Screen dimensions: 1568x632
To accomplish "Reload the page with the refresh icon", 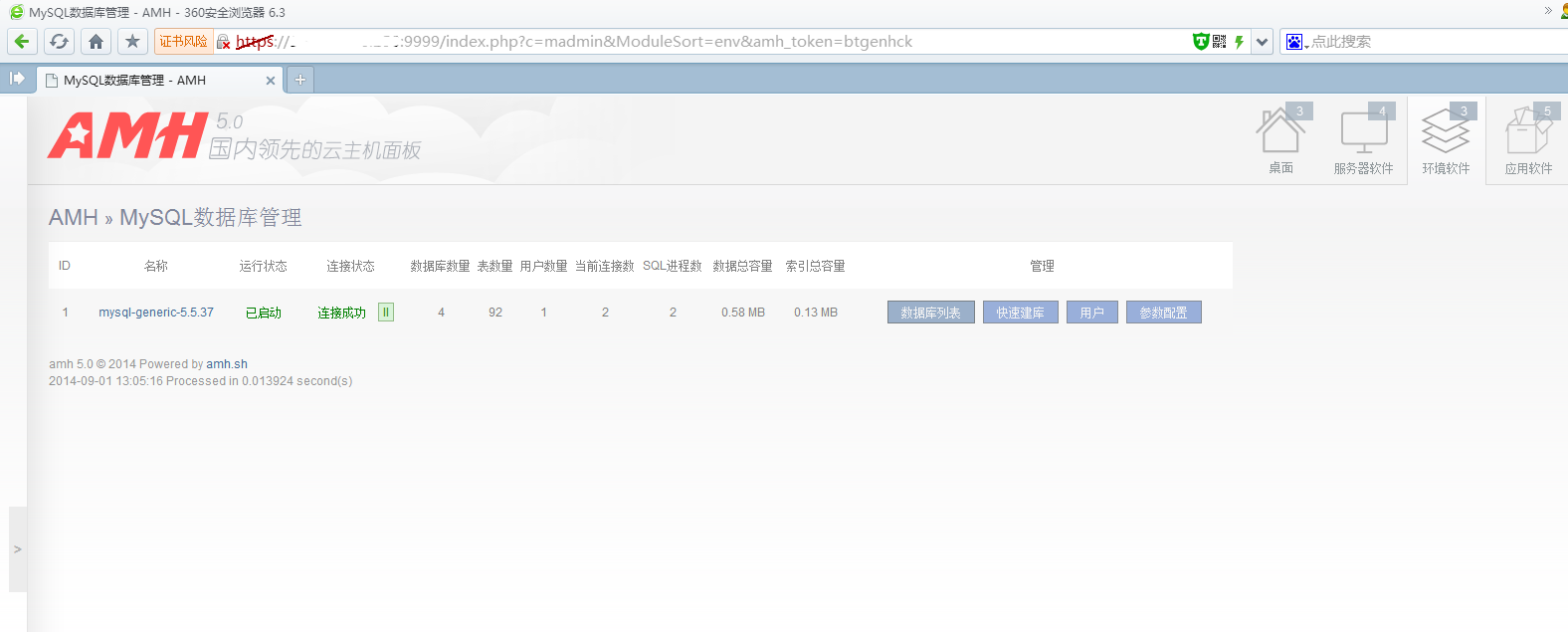I will click(59, 42).
